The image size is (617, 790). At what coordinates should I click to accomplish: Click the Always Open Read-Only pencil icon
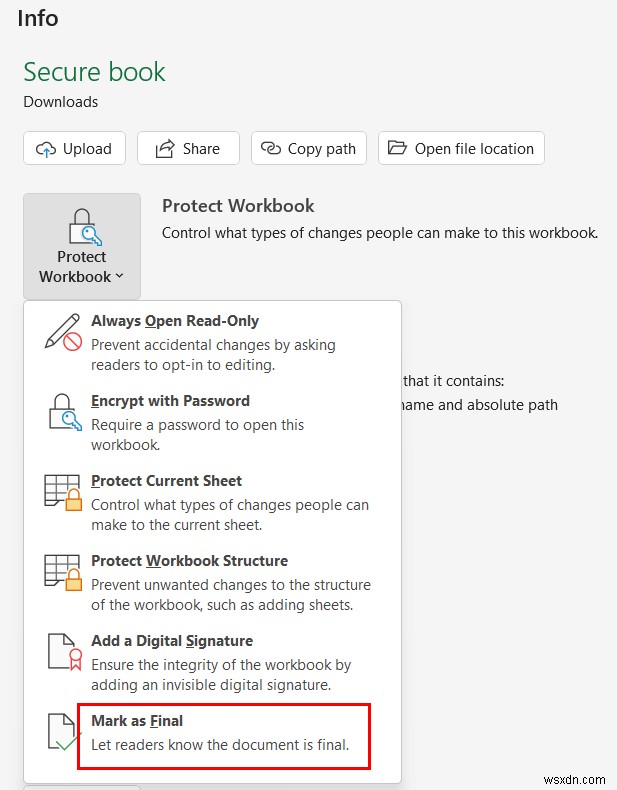(x=63, y=332)
